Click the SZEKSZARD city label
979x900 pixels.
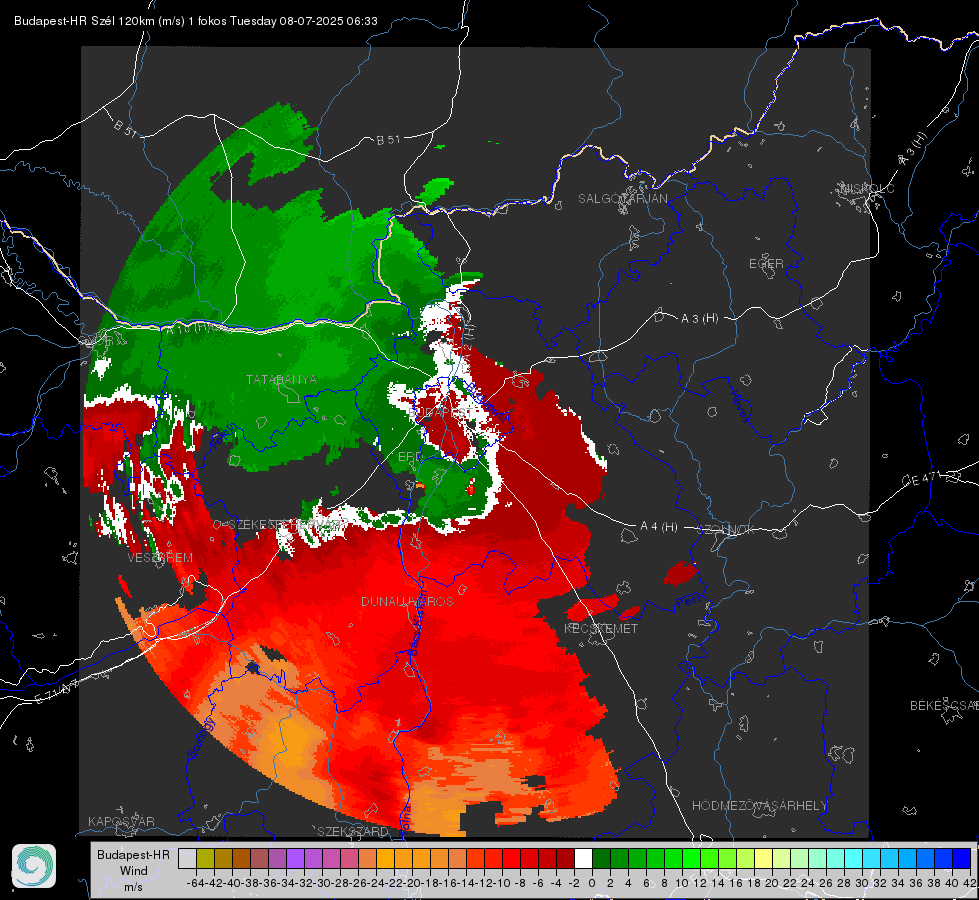coord(353,831)
